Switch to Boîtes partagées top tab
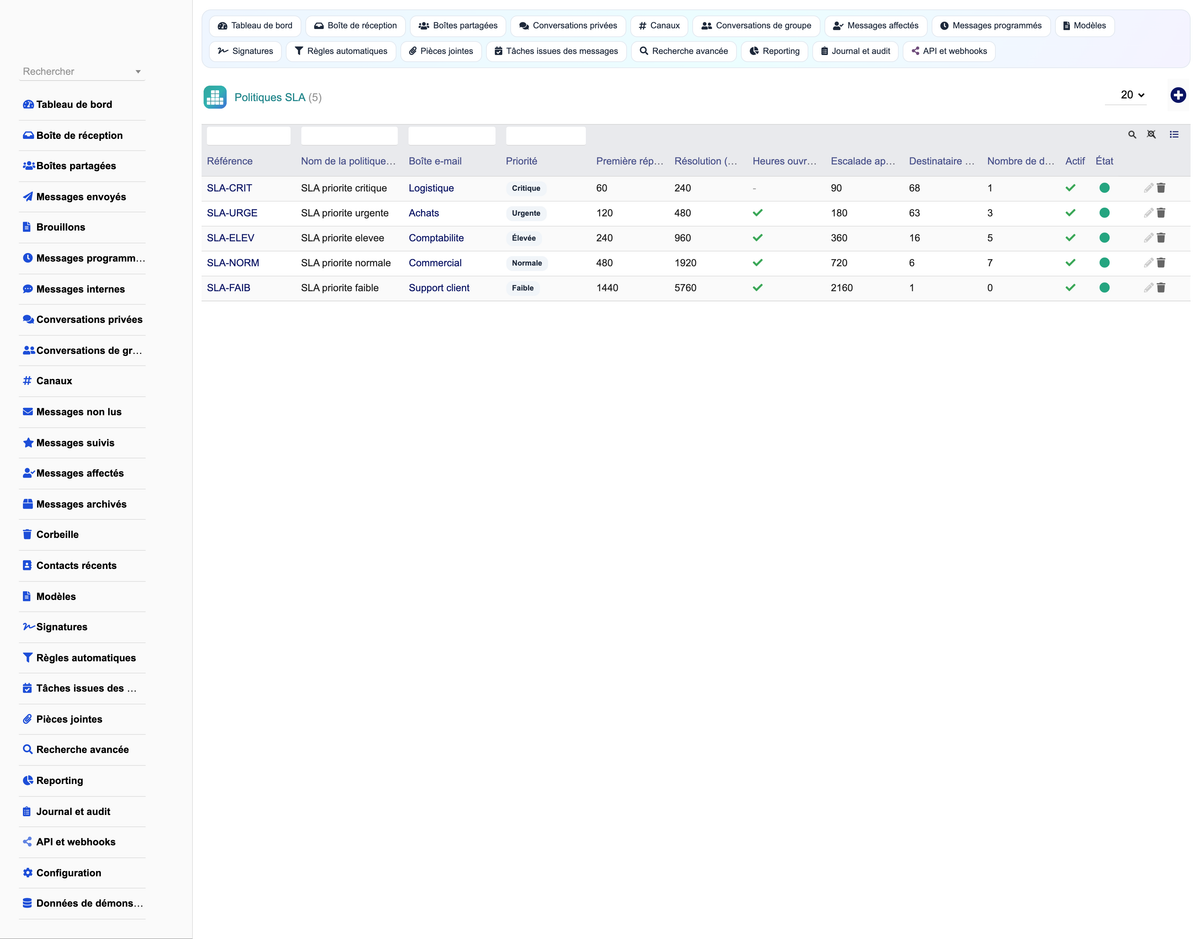This screenshot has height=939, width=1200. click(458, 26)
